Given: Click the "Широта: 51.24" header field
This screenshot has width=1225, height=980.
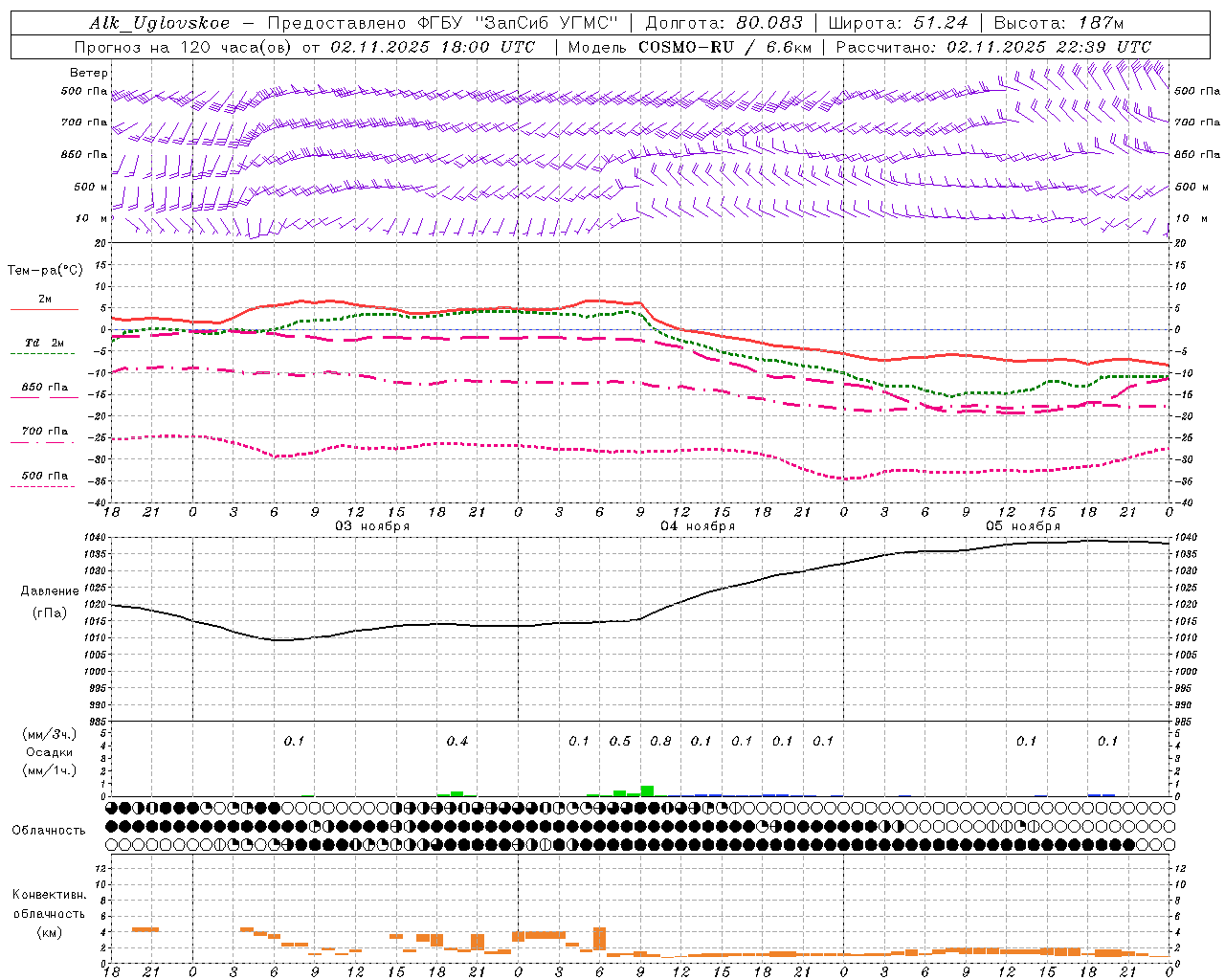Looking at the screenshot, I should (x=898, y=23).
